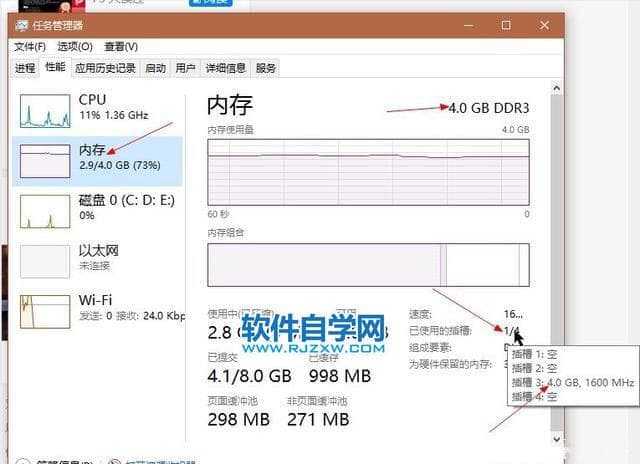The width and height of the screenshot is (640, 464).
Task: Open the 选项(O) menu
Action: click(74, 46)
